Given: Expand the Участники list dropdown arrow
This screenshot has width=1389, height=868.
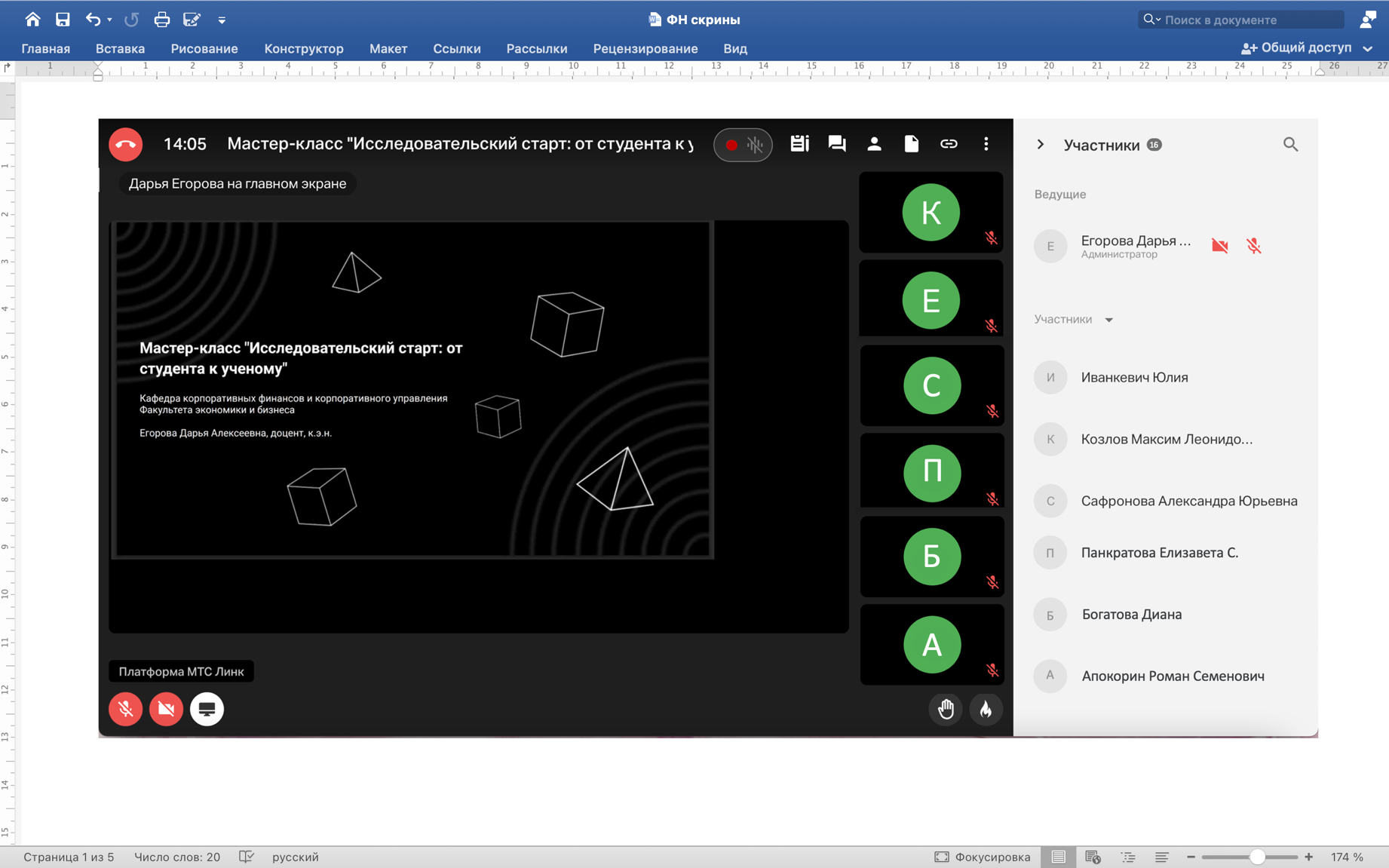Looking at the screenshot, I should 1108,320.
